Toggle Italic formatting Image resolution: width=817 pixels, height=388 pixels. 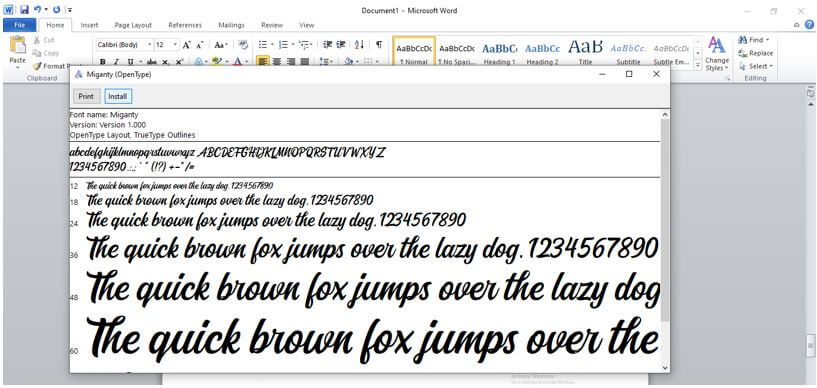[116, 62]
